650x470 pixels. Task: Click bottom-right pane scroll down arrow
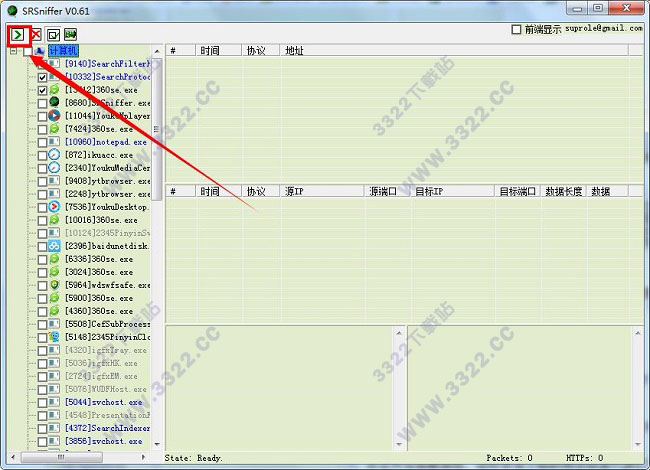[638, 444]
